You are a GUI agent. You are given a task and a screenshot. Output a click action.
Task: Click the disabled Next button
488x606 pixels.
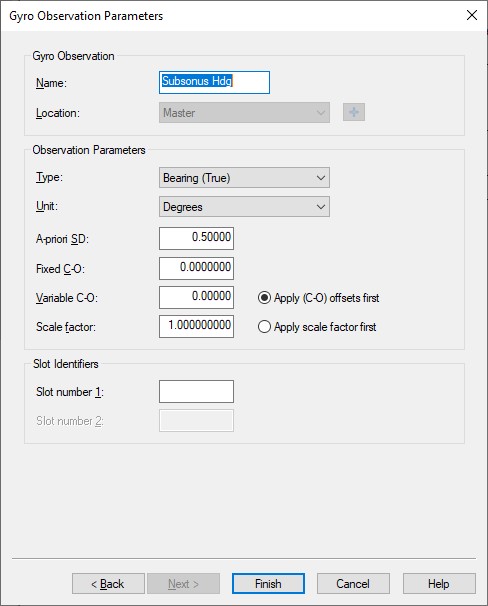[x=183, y=584]
